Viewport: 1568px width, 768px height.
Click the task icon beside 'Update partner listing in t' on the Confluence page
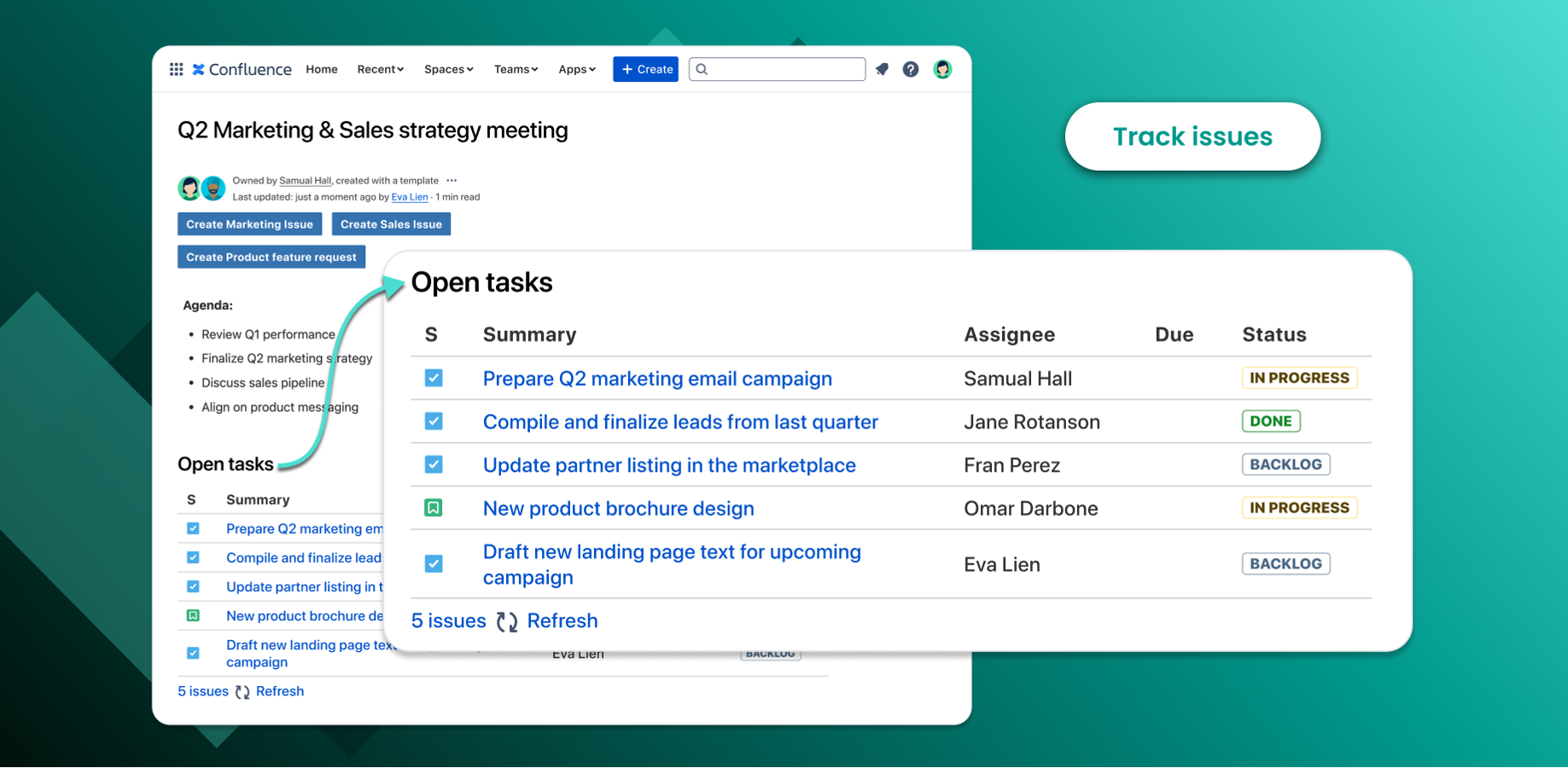pyautogui.click(x=193, y=586)
